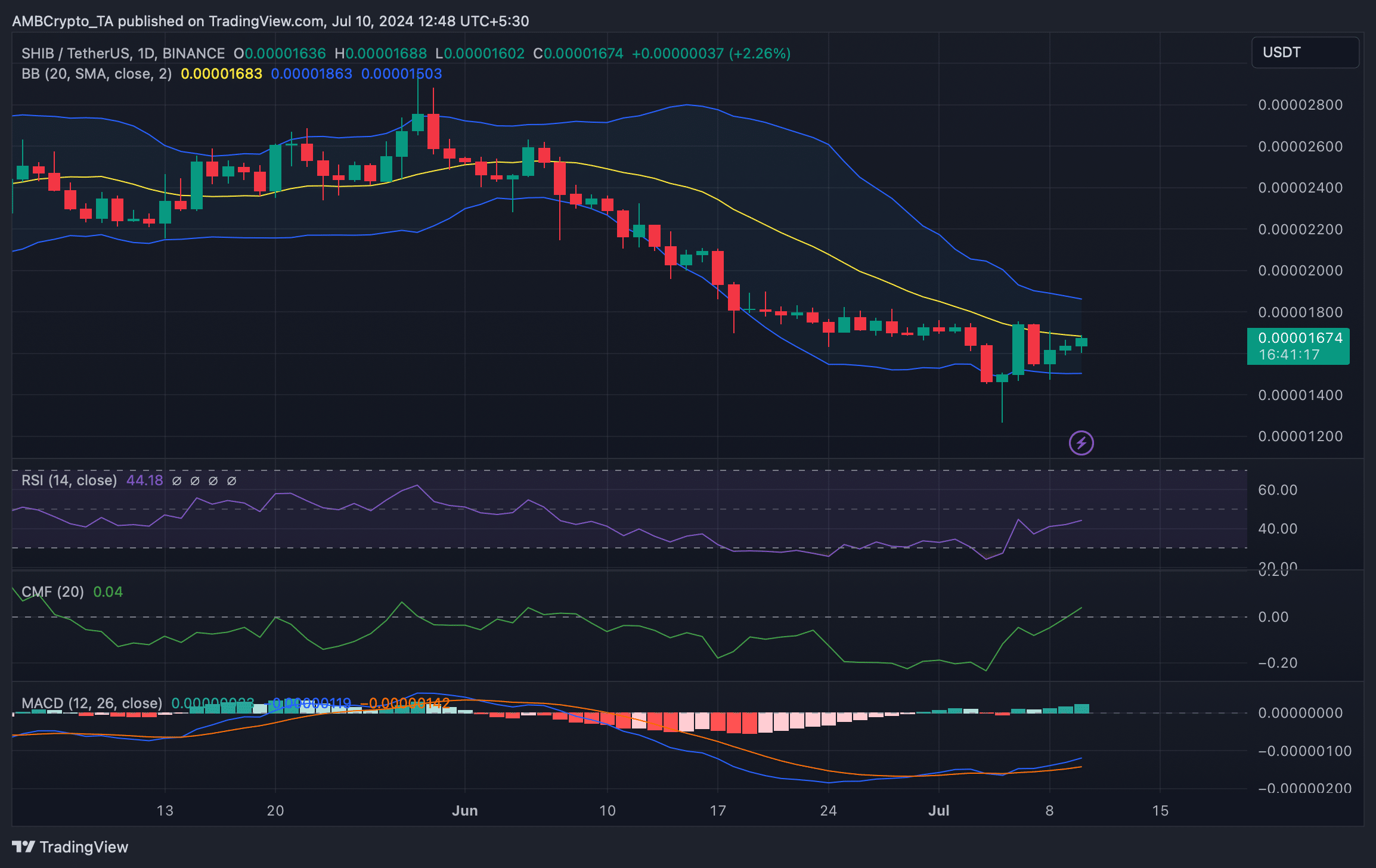Click the 0.00002200 price axis label
Screen dimensions: 1376x868
(x=1300, y=230)
